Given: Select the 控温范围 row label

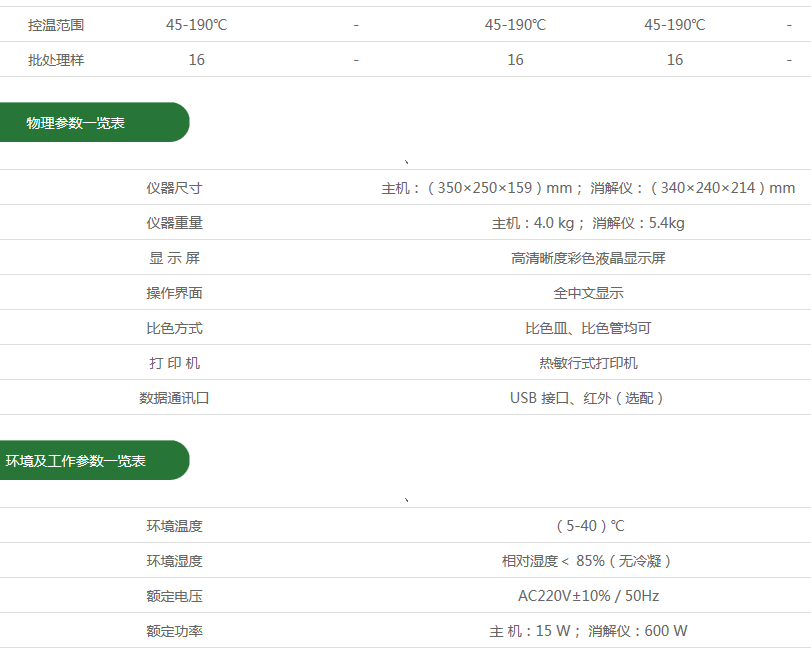Looking at the screenshot, I should pyautogui.click(x=56, y=25).
